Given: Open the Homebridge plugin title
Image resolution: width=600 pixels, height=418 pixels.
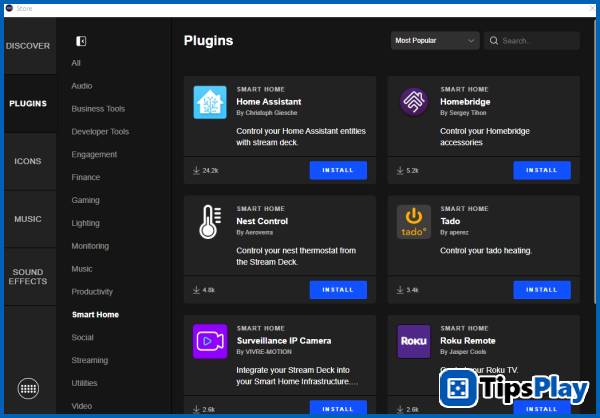Looking at the screenshot, I should coord(465,102).
